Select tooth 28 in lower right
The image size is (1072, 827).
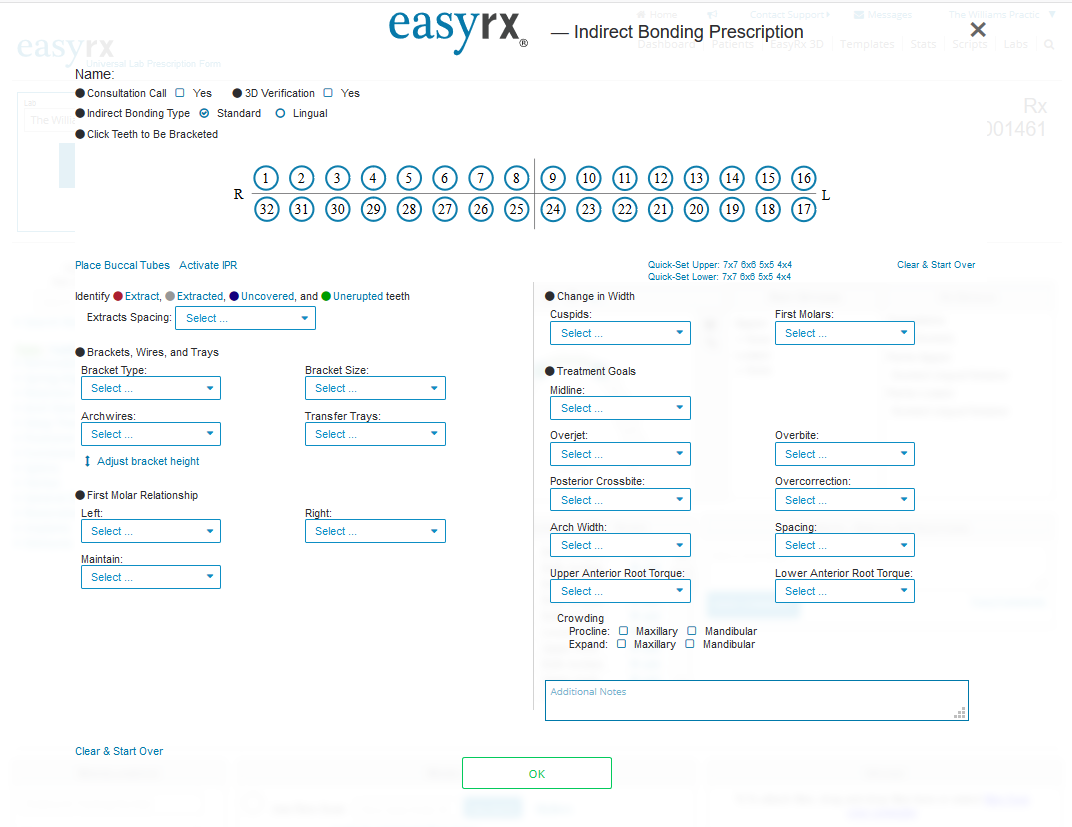click(409, 209)
